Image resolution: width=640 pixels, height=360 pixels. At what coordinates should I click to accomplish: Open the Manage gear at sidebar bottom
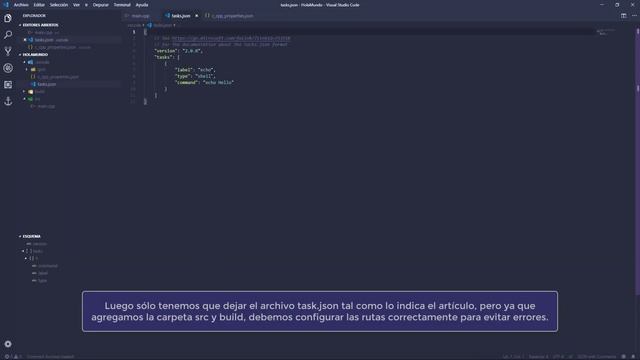8,344
